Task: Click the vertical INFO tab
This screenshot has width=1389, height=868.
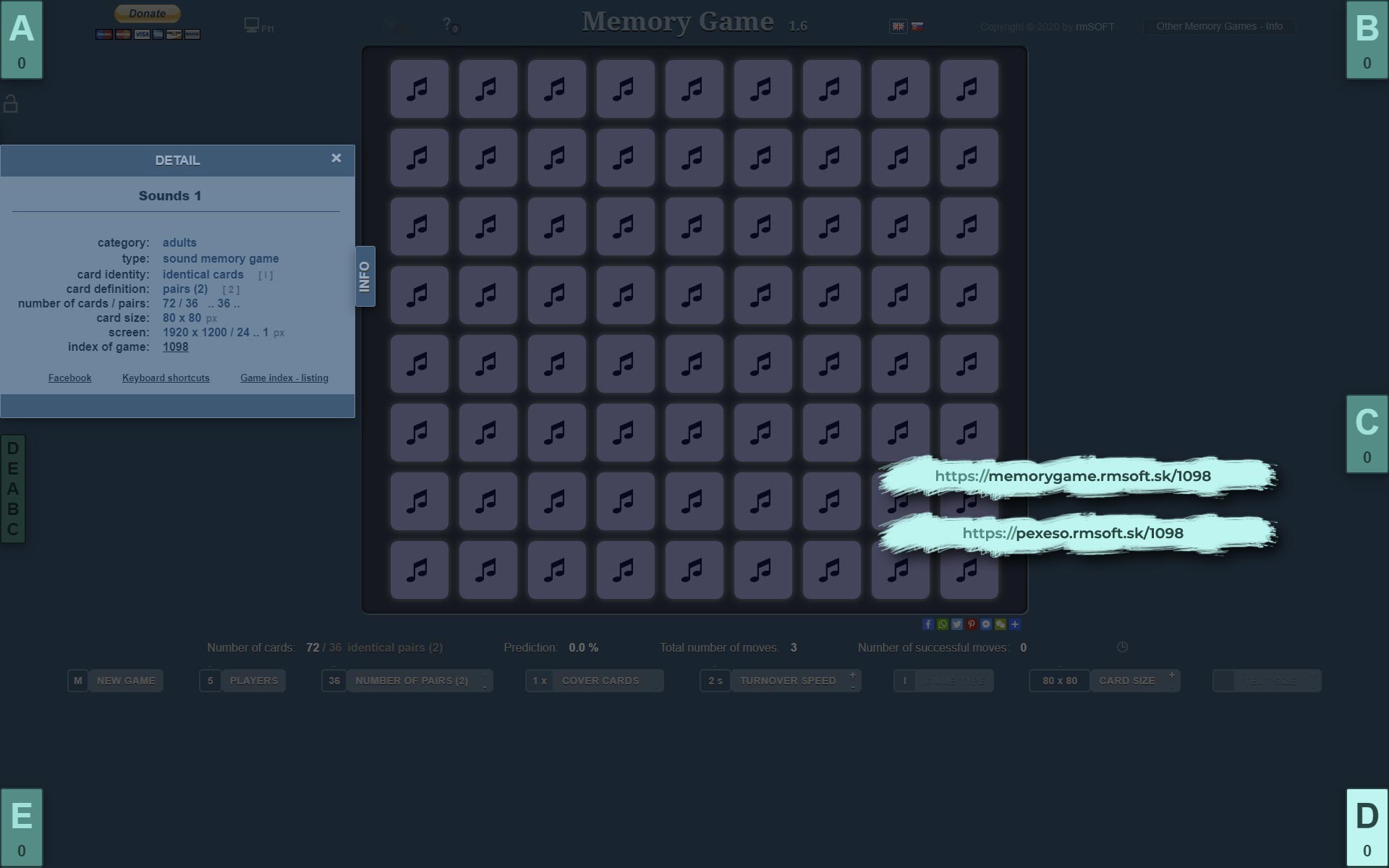Action: coord(365,276)
